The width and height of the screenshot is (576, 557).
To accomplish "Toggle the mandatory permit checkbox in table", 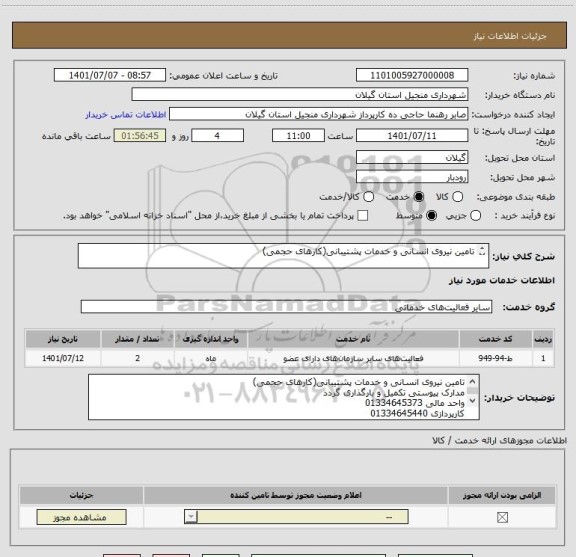I will coord(502,518).
